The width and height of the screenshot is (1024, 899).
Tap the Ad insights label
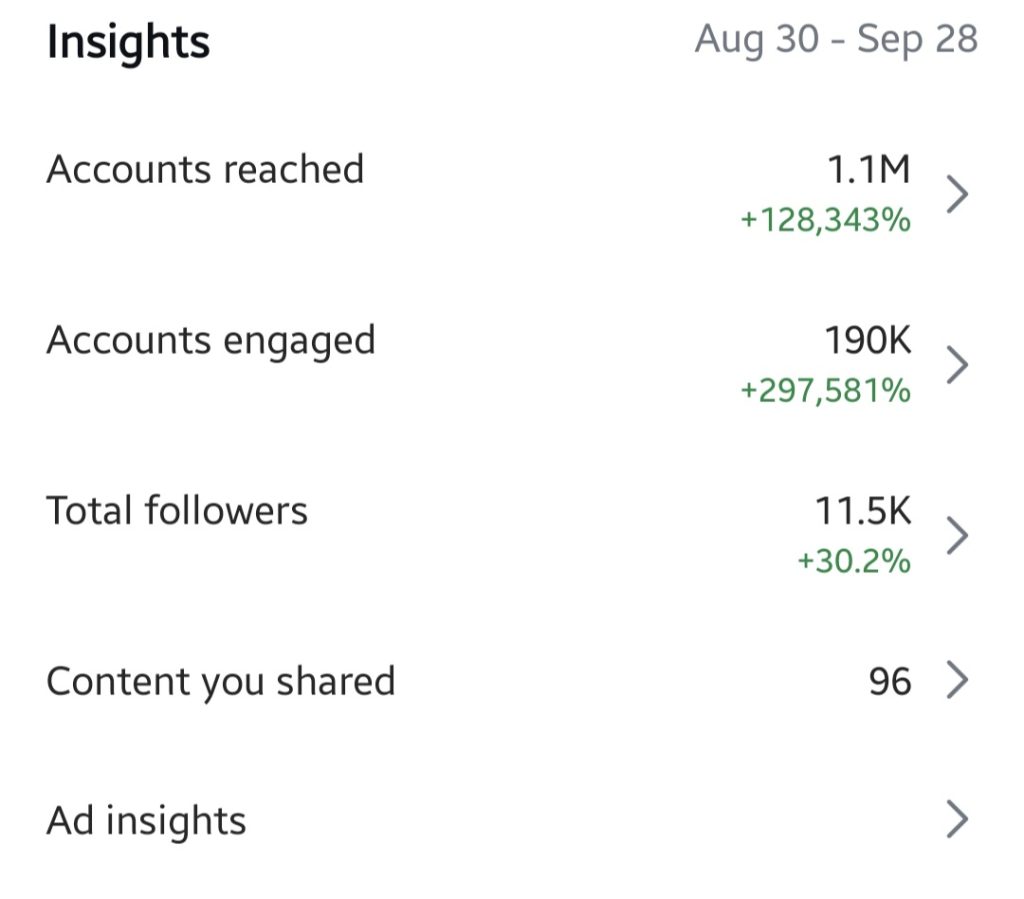point(146,821)
